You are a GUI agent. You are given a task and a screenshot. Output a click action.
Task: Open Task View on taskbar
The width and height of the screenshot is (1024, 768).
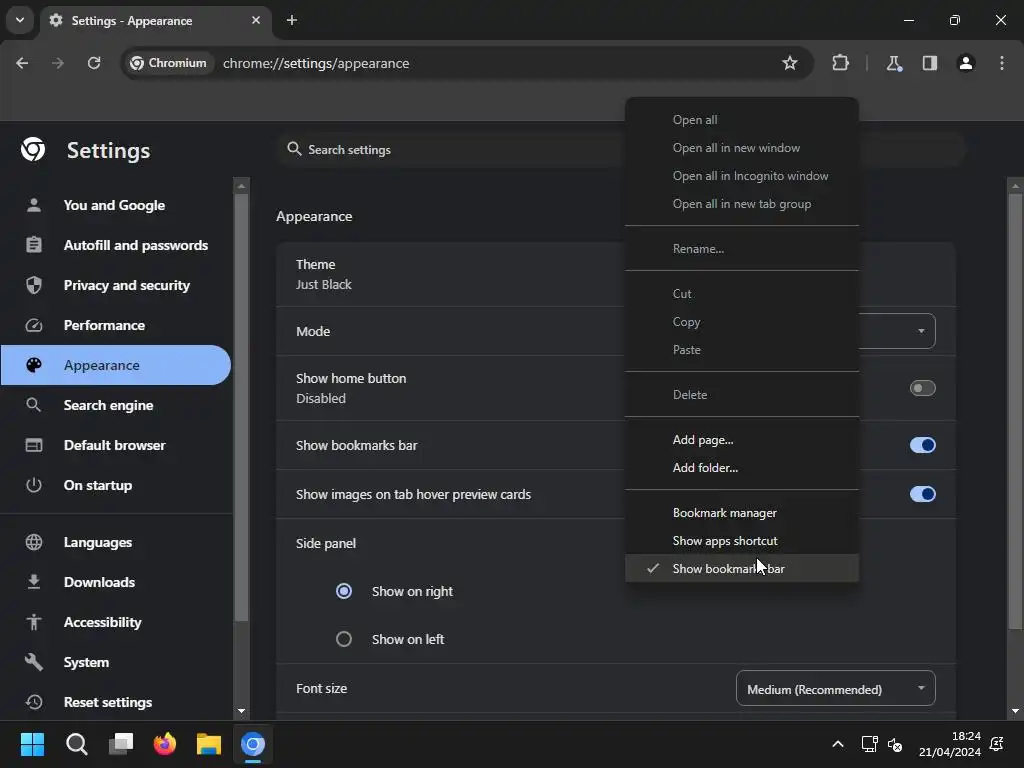tap(121, 744)
